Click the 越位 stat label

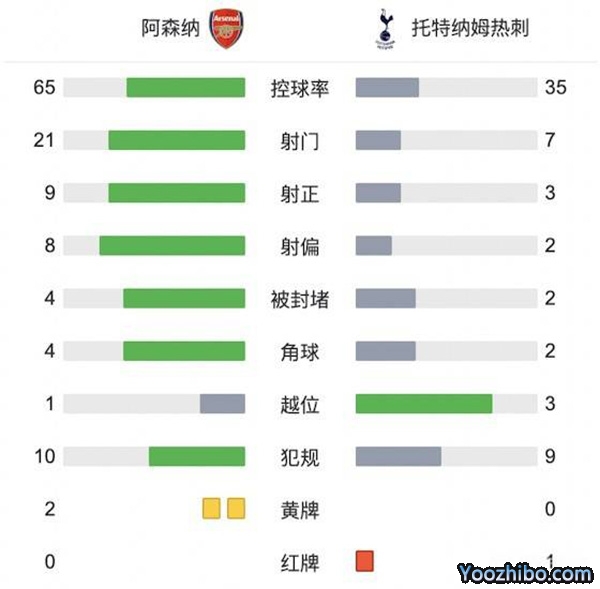click(x=300, y=404)
